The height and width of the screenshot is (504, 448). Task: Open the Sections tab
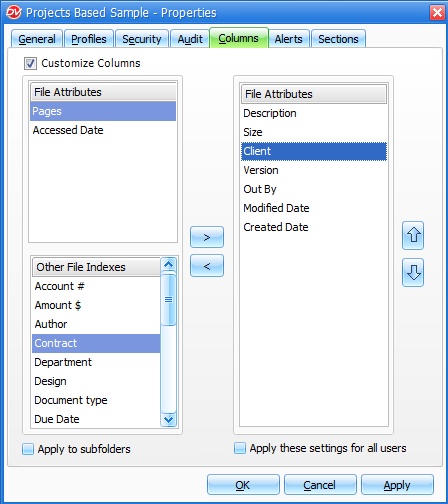338,39
